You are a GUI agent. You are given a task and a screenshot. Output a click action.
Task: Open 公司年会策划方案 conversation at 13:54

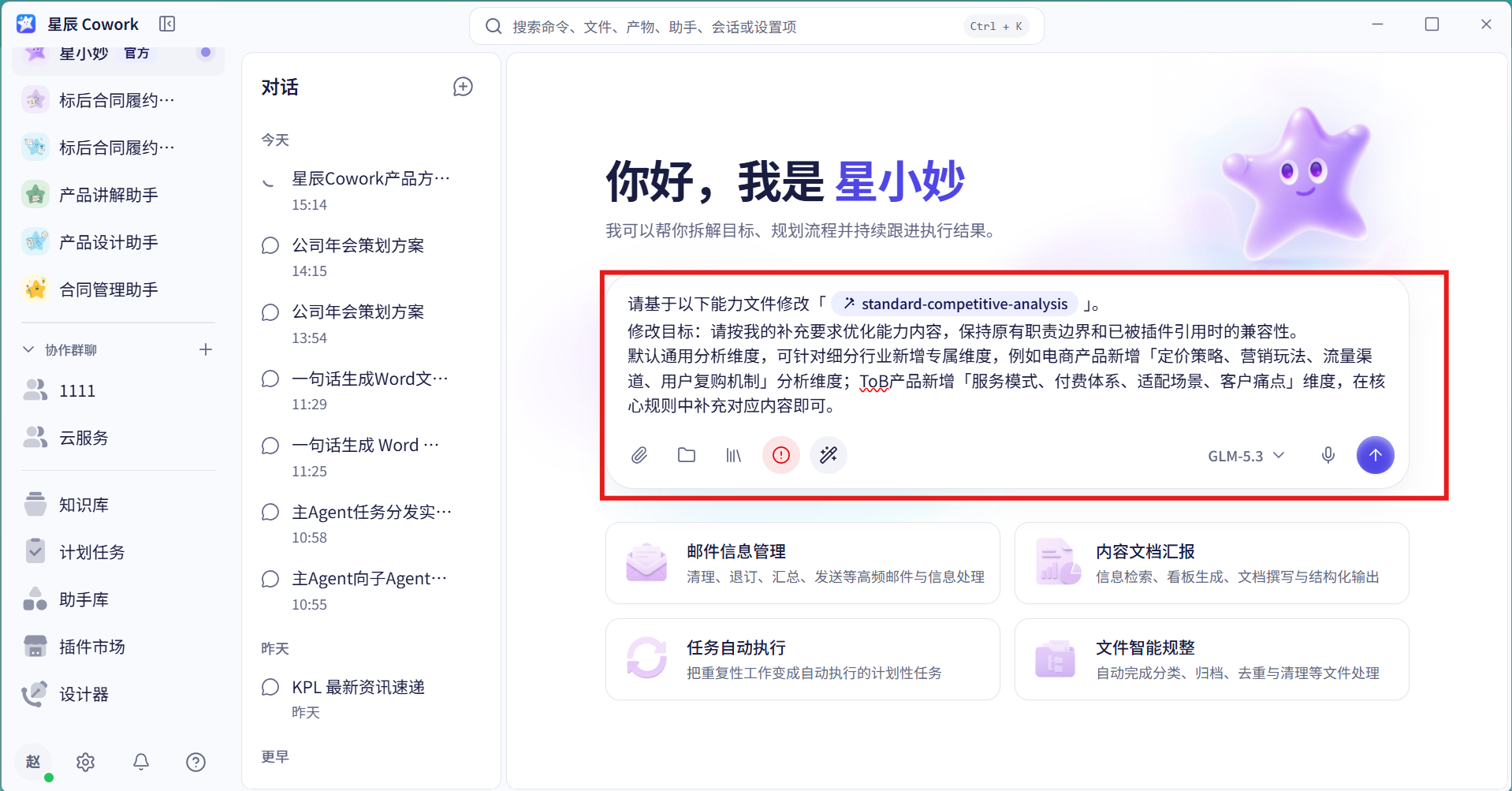coord(371,324)
